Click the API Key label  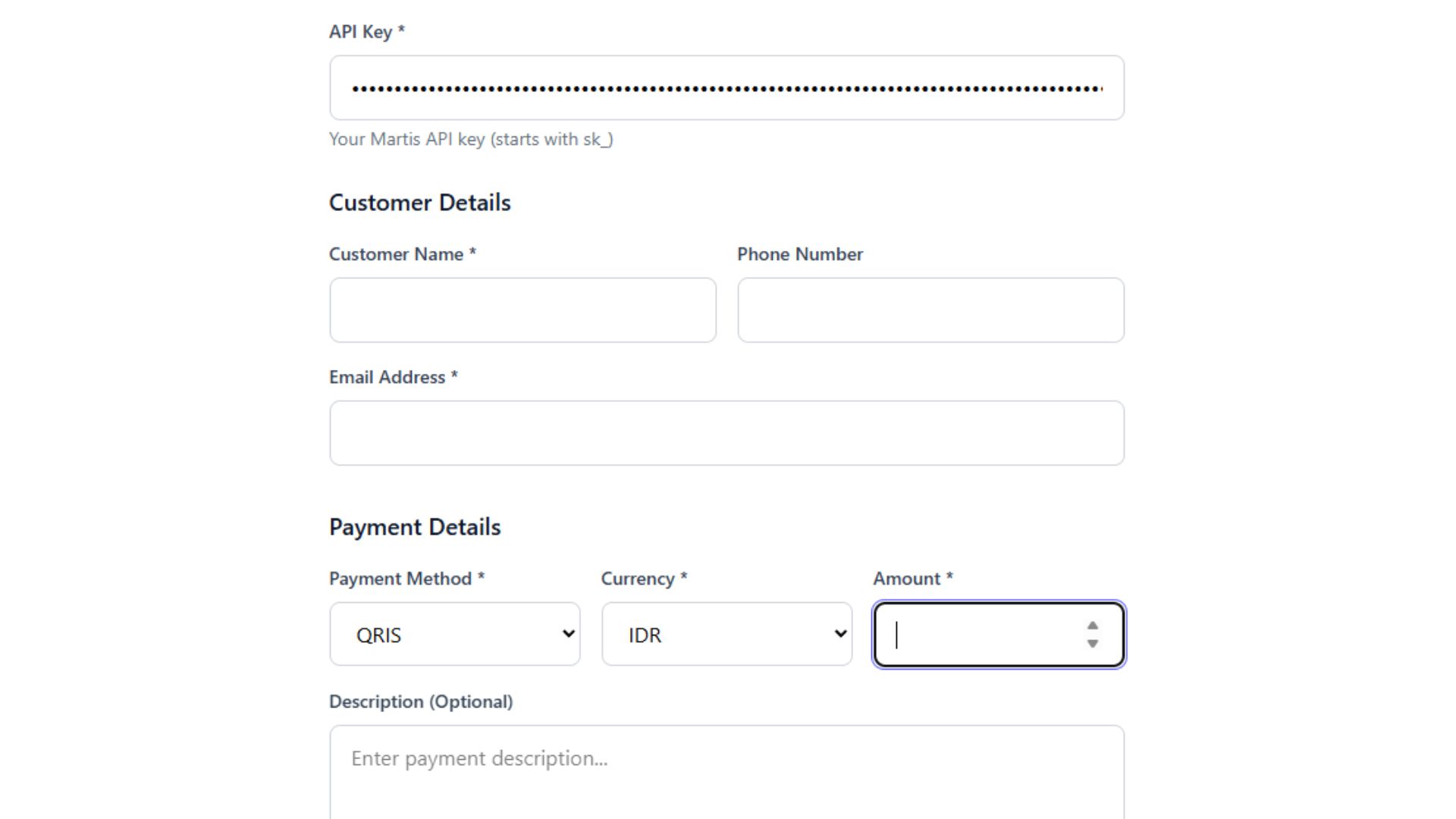tap(366, 32)
